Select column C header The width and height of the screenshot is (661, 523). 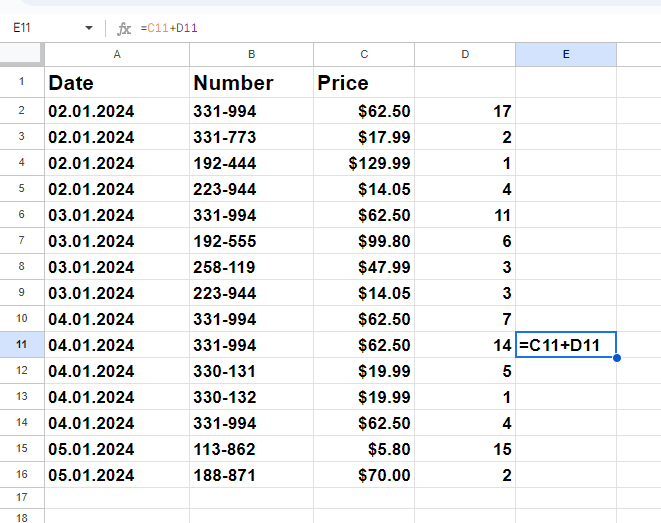pyautogui.click(x=364, y=54)
